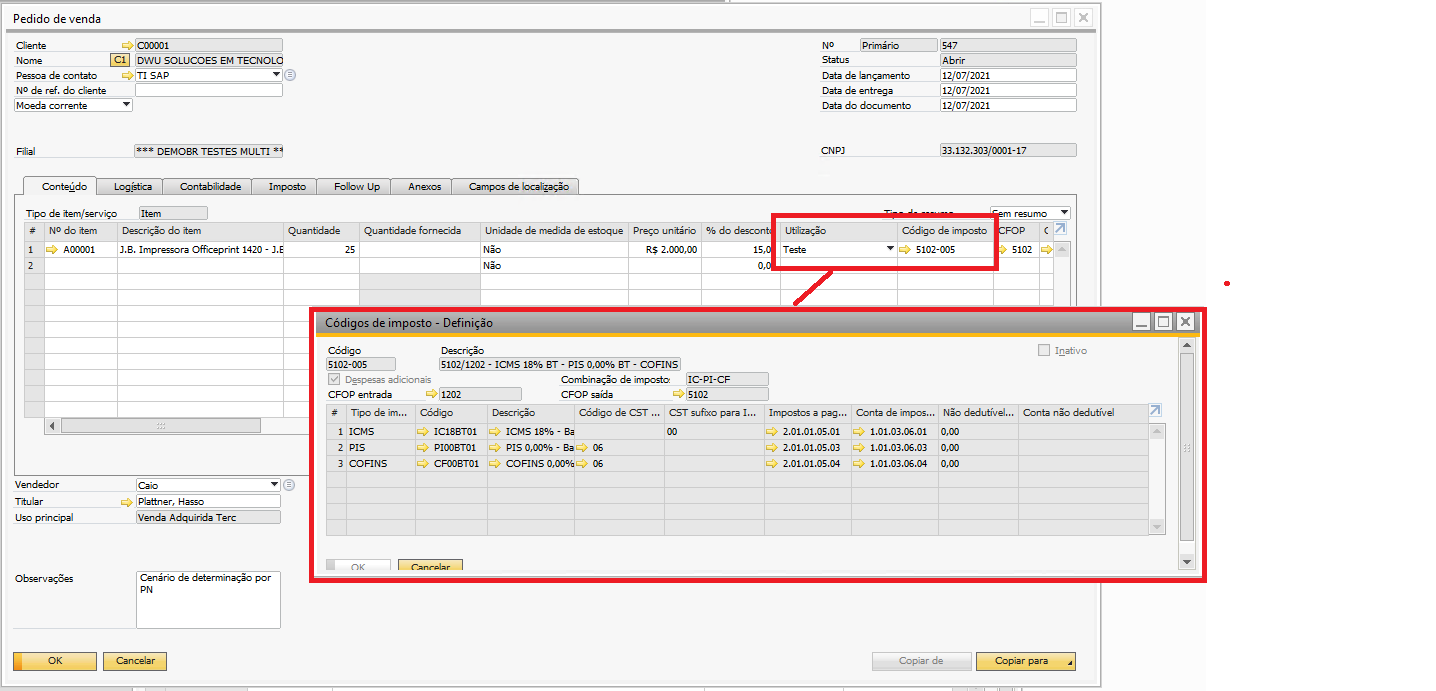This screenshot has width=1436, height=691.
Task: Toggle the Despesas adicionais checkbox
Action: (x=334, y=380)
